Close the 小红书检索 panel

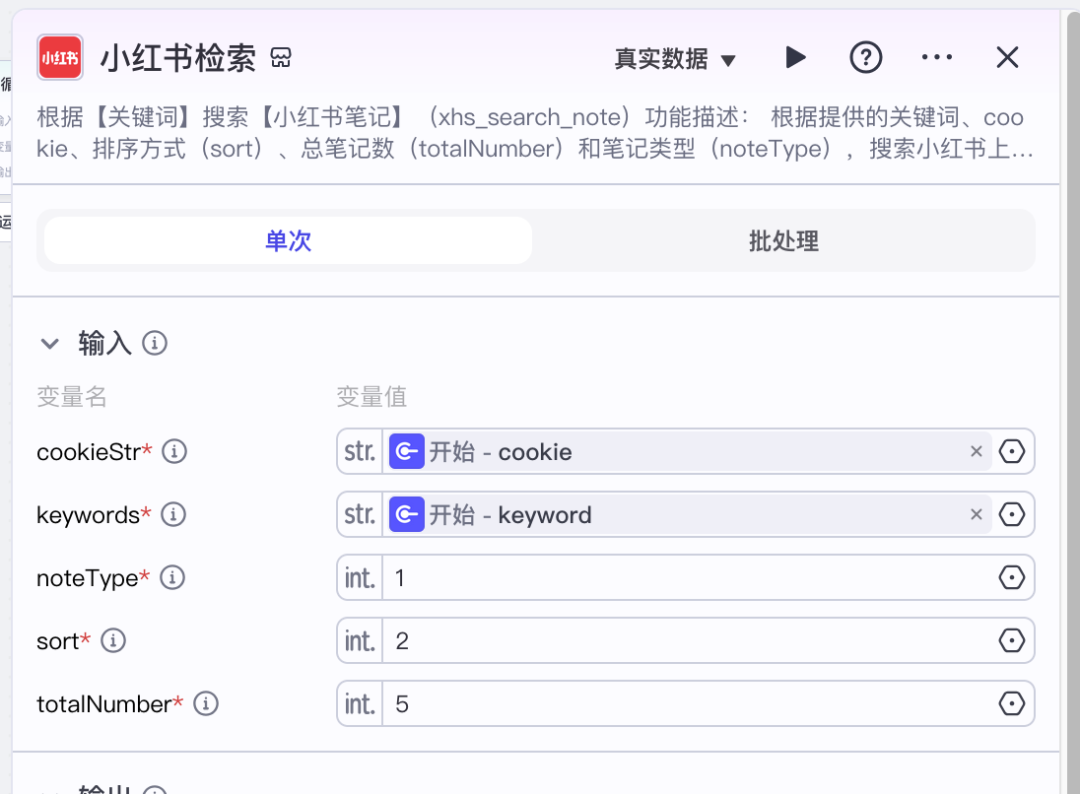(x=1007, y=58)
